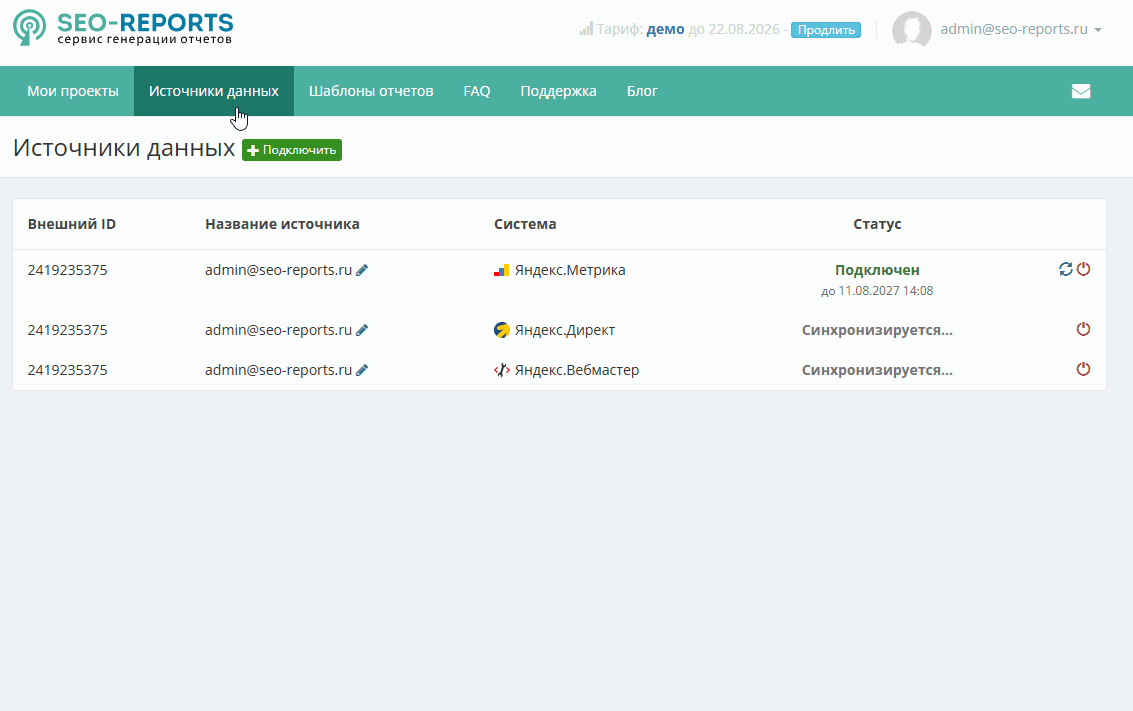Click ID 2419235375 in Яндекс.Вебмастер row
The image size is (1133, 711).
tap(67, 370)
